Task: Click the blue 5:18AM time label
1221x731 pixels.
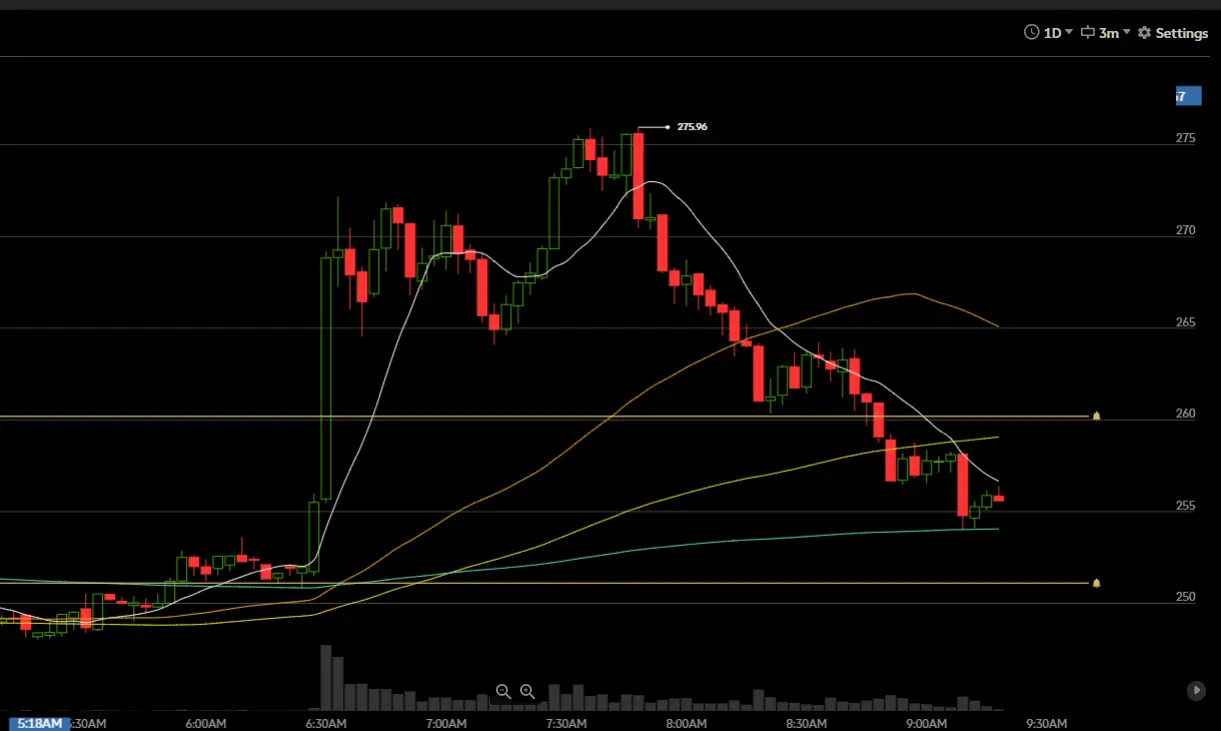Action: (38, 723)
